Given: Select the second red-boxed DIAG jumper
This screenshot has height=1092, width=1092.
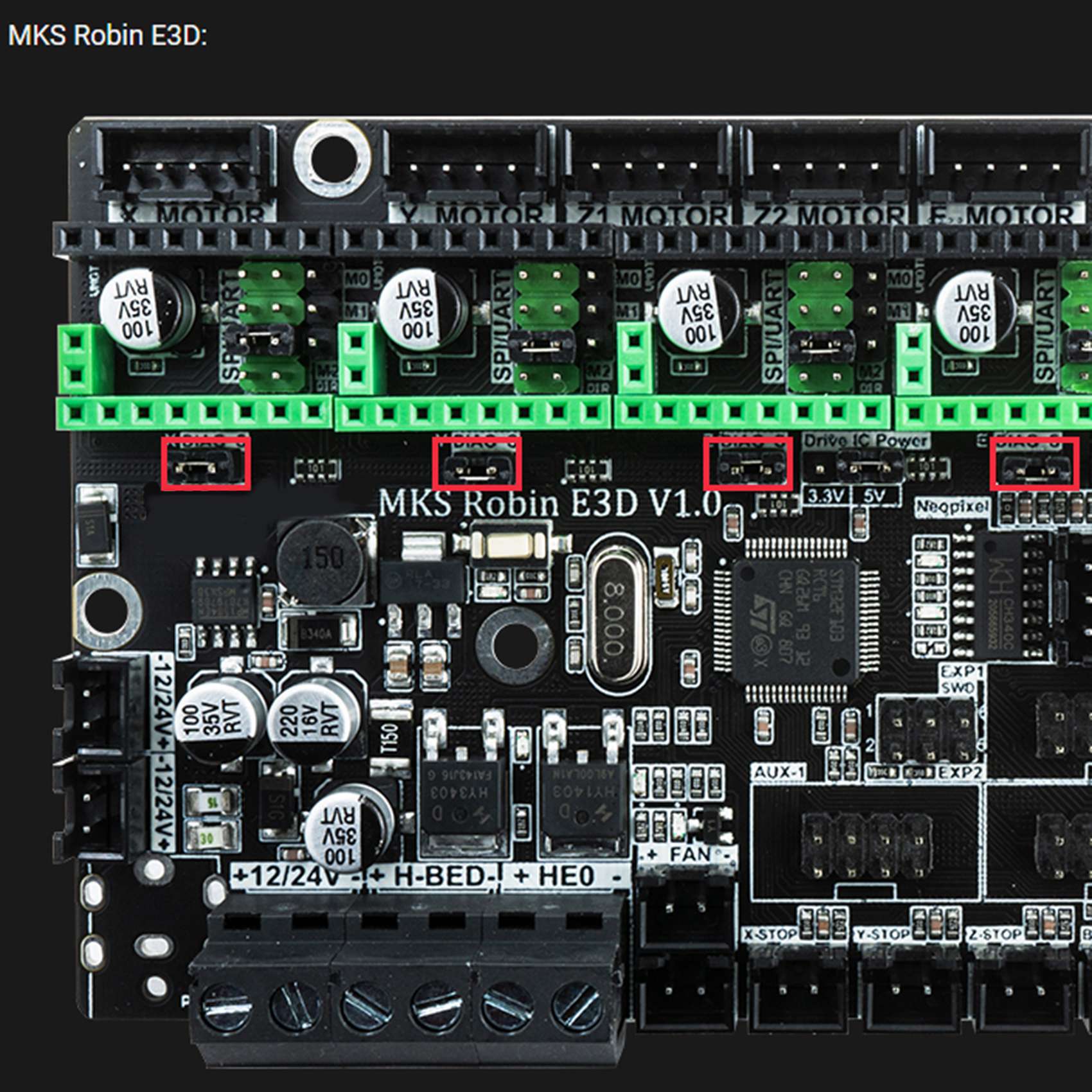Looking at the screenshot, I should click(x=477, y=464).
